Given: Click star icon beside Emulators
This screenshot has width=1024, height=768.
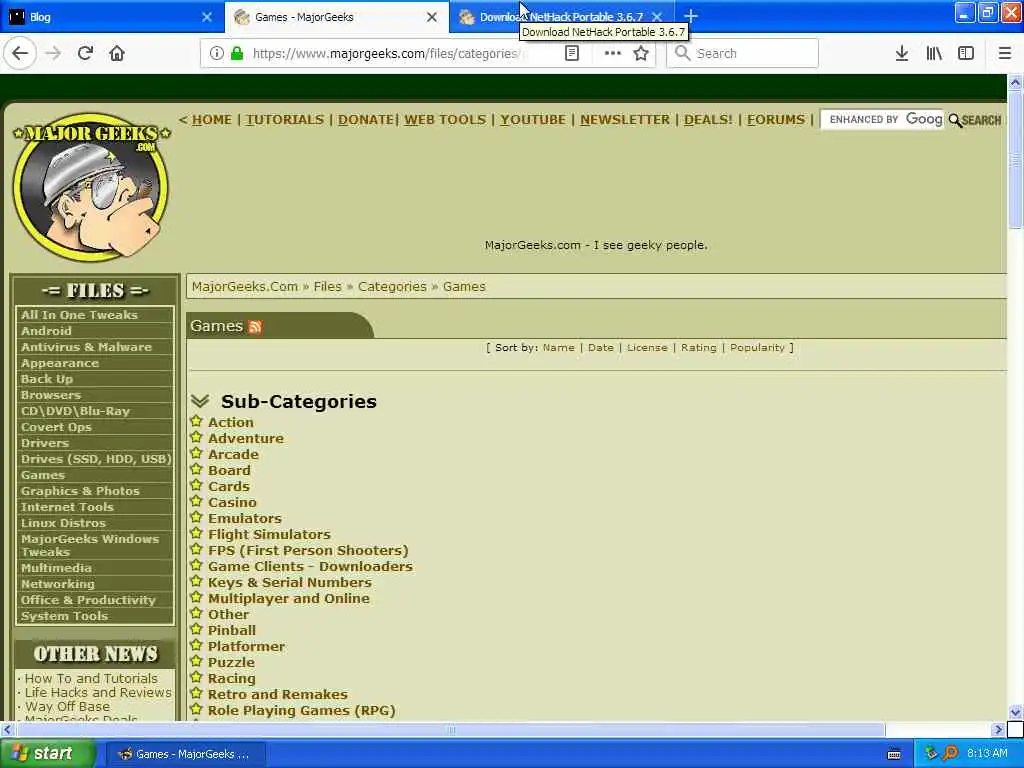Looking at the screenshot, I should pyautogui.click(x=197, y=517).
